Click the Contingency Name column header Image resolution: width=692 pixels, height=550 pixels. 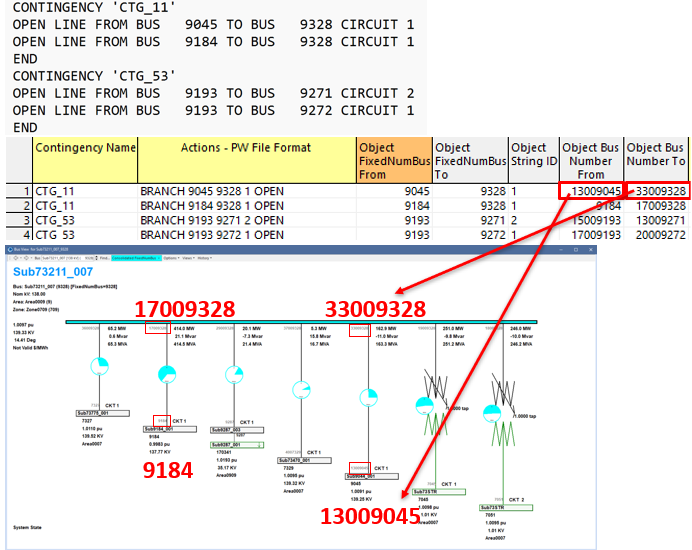click(x=85, y=148)
